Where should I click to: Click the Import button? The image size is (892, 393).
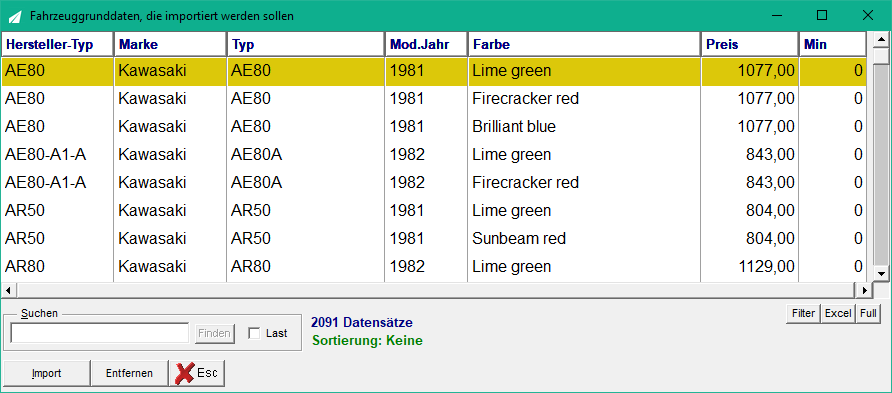click(47, 373)
